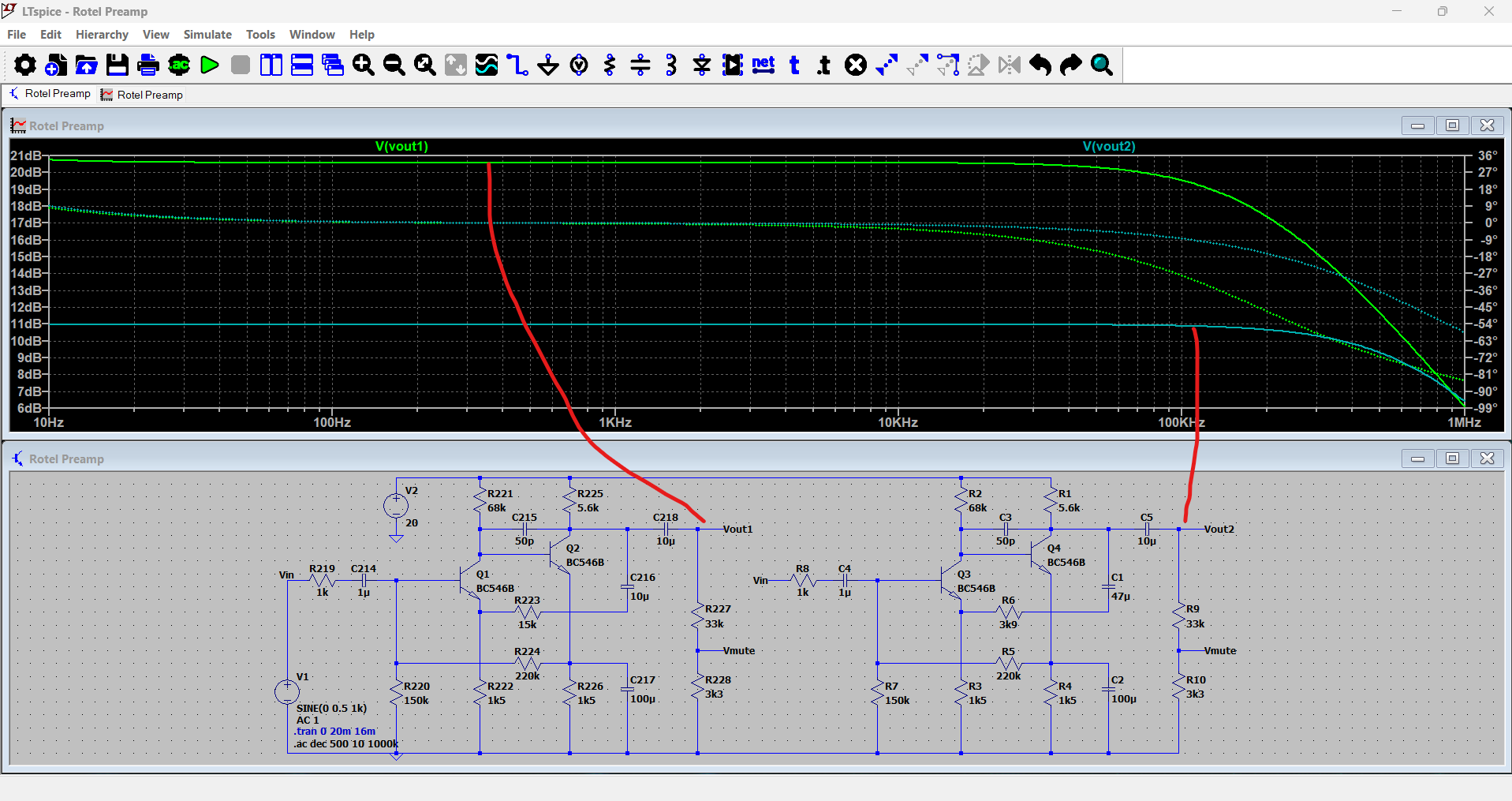The image size is (1512, 801).
Task: Close the waveform plot sub-window
Action: coord(1487,125)
